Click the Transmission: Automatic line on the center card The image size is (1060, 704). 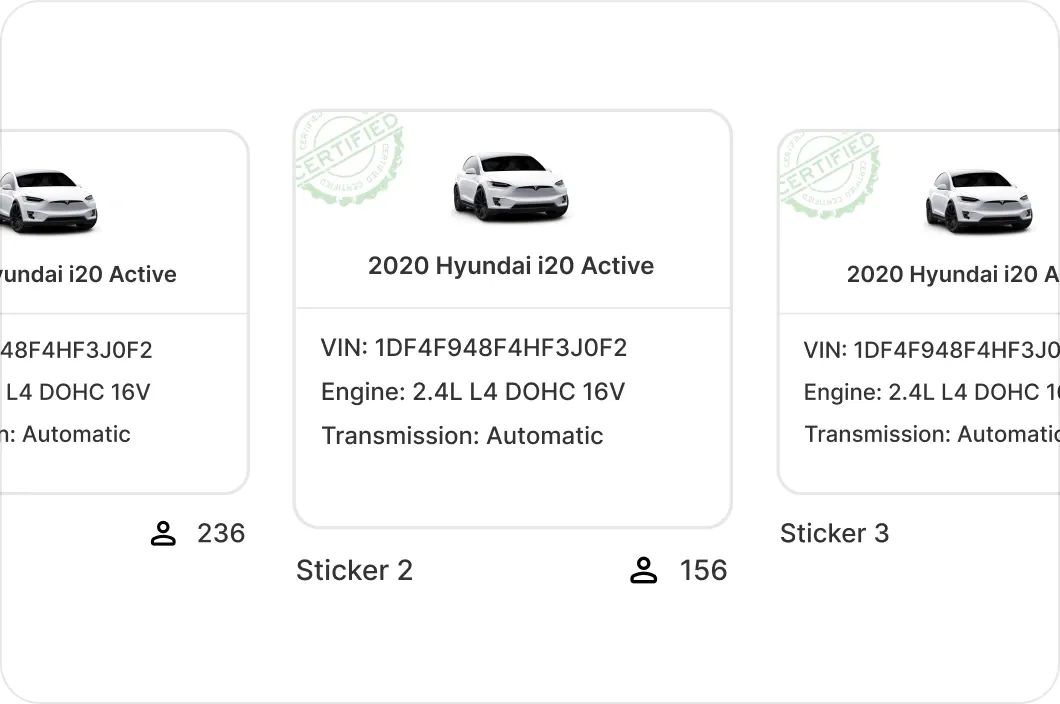coord(462,436)
